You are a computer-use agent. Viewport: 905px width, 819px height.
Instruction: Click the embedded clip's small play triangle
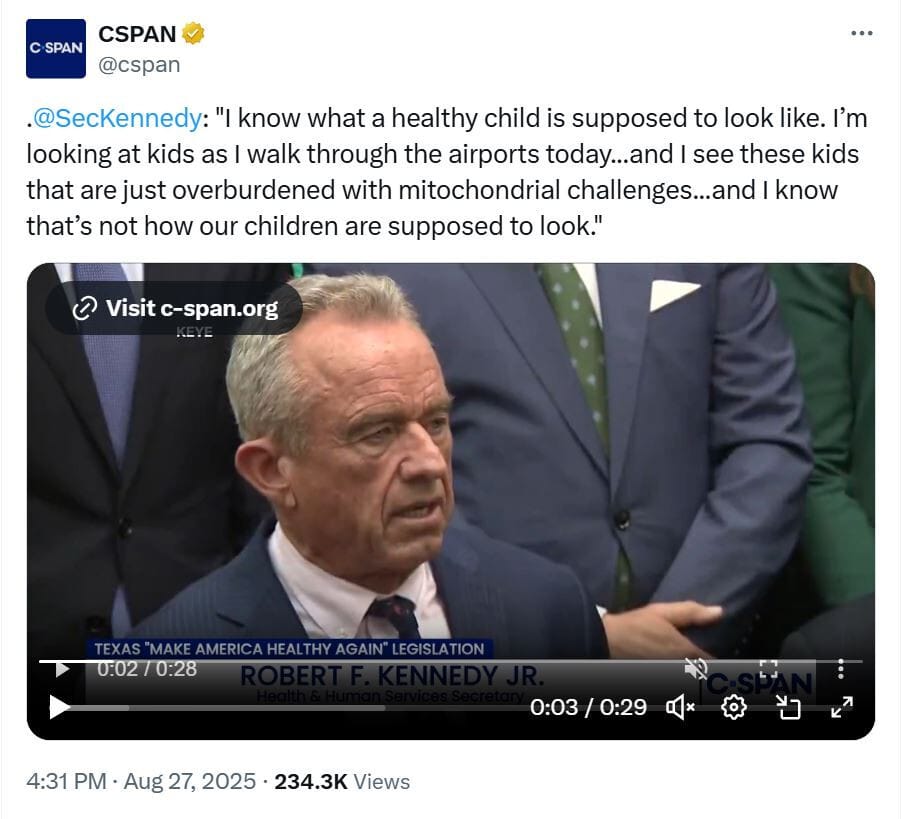pyautogui.click(x=62, y=670)
